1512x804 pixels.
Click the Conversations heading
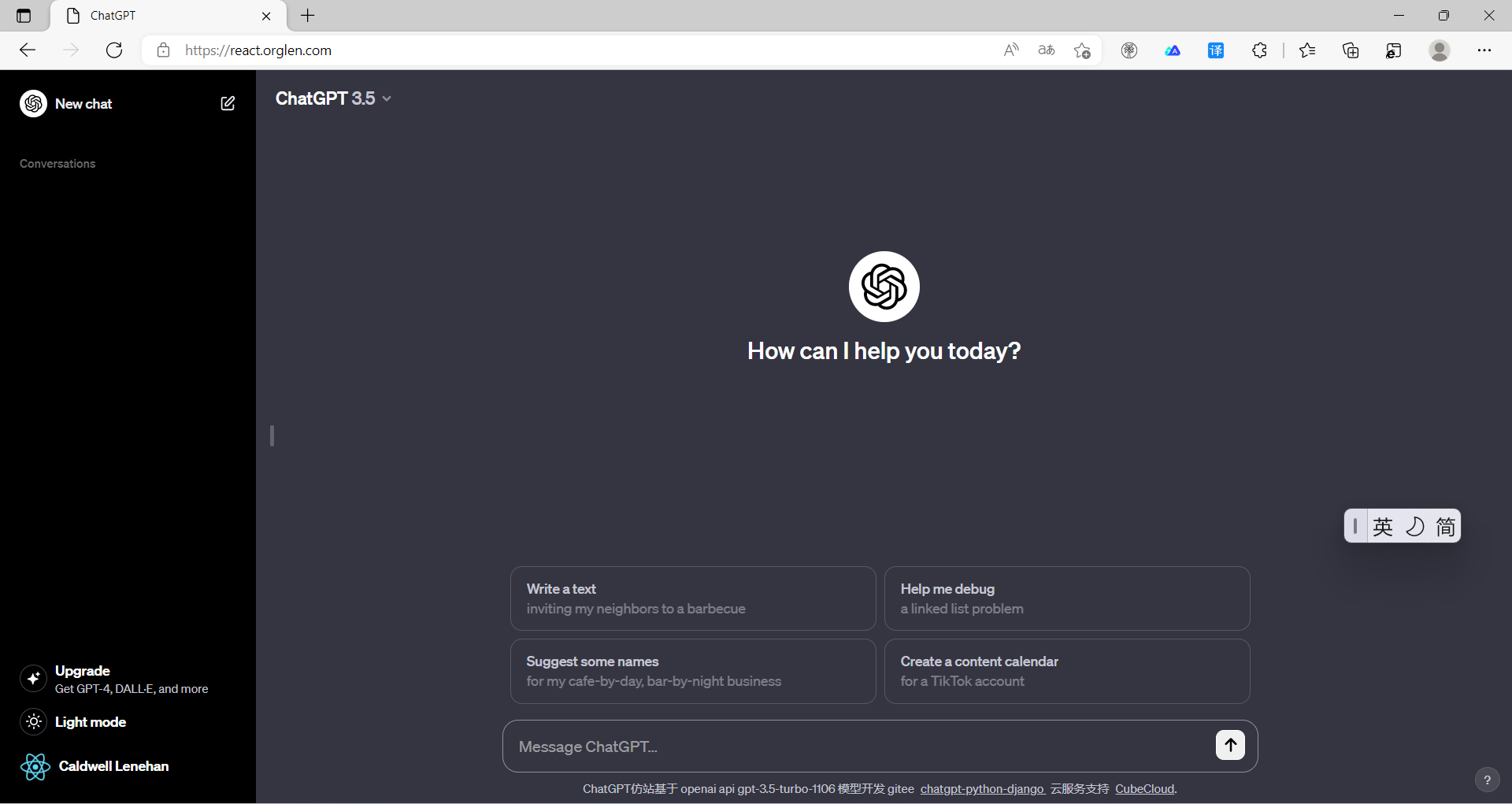[x=57, y=164]
